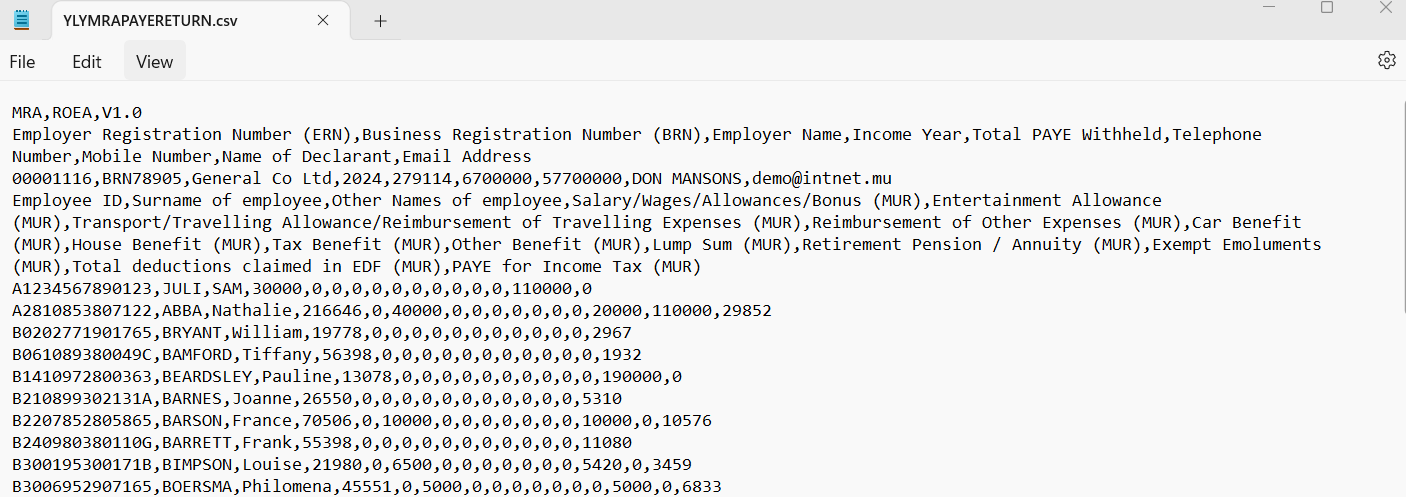Select the YLYMRAPAYERETURN.csv tab
Image resolution: width=1406 pixels, height=497 pixels.
150,20
